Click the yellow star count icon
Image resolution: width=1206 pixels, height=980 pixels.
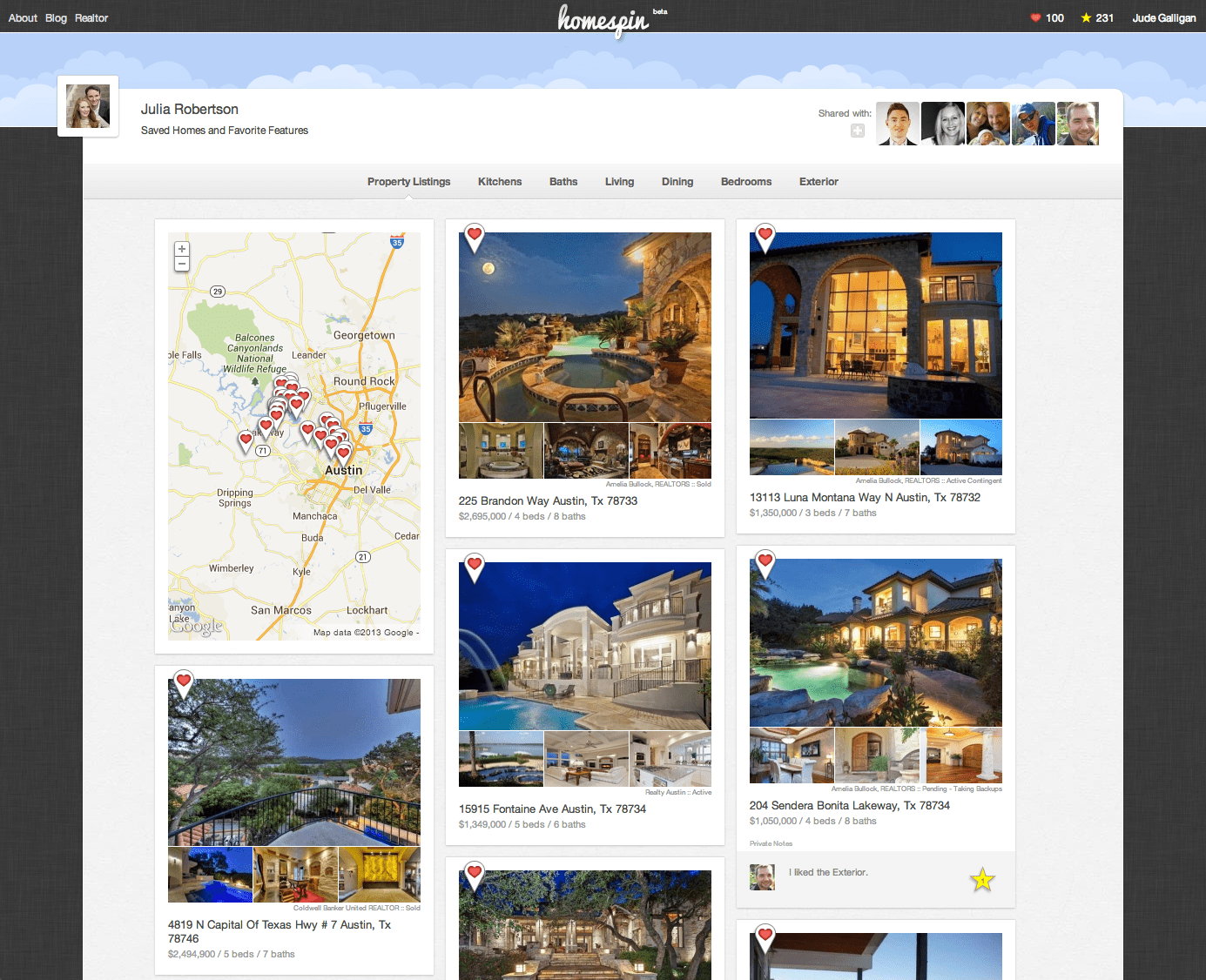(1086, 18)
